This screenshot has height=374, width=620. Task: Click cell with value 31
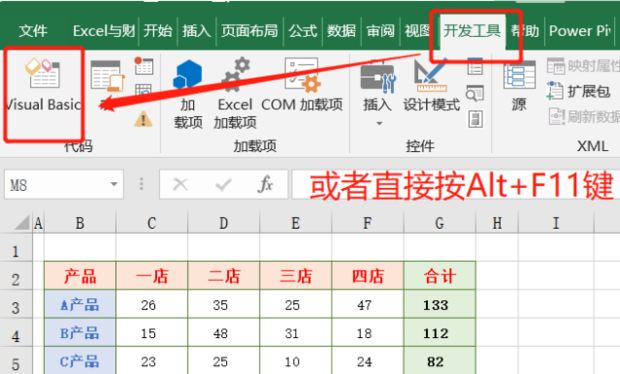coord(296,333)
